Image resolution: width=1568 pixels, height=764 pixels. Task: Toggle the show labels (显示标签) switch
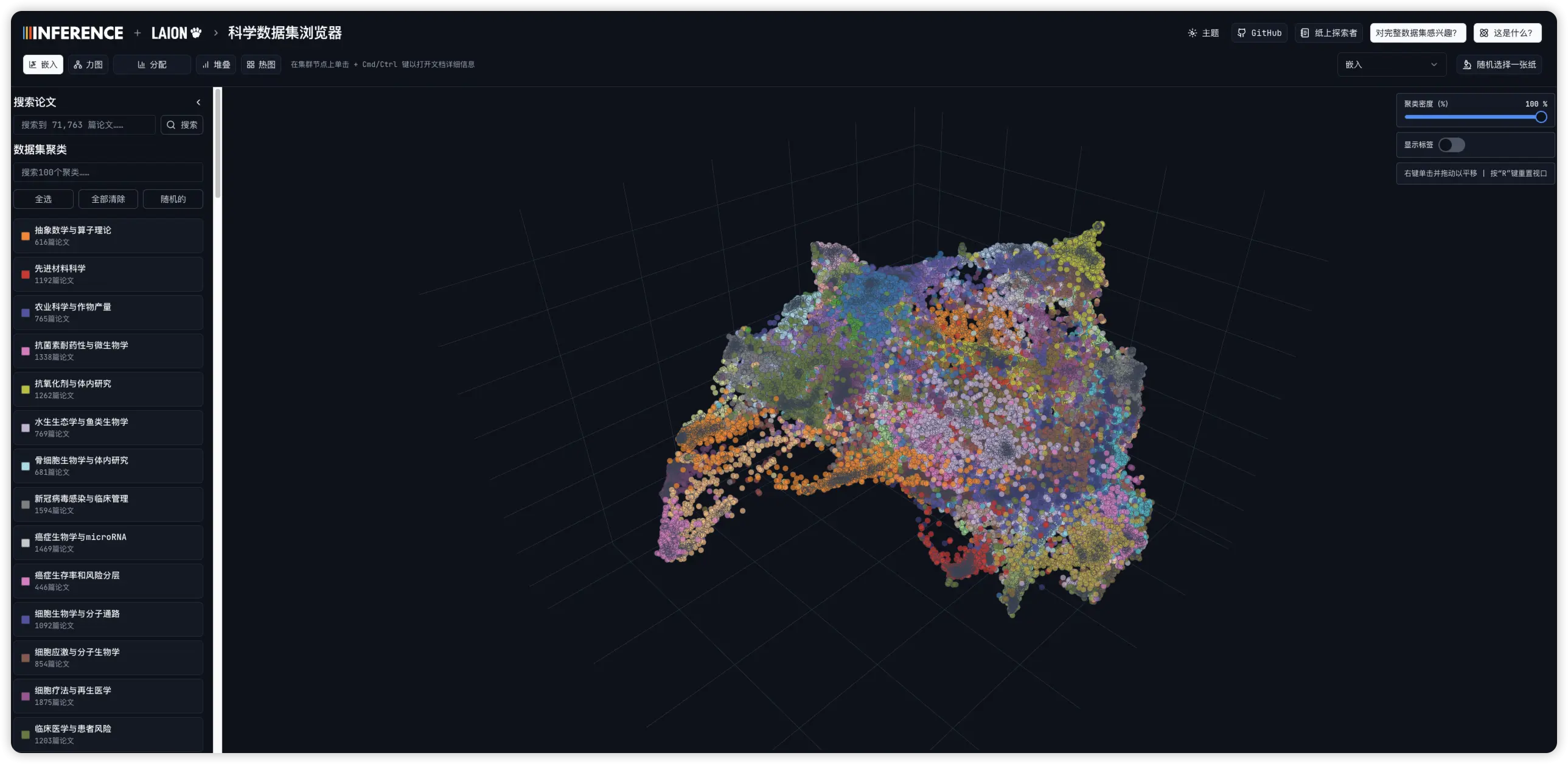[x=1451, y=145]
